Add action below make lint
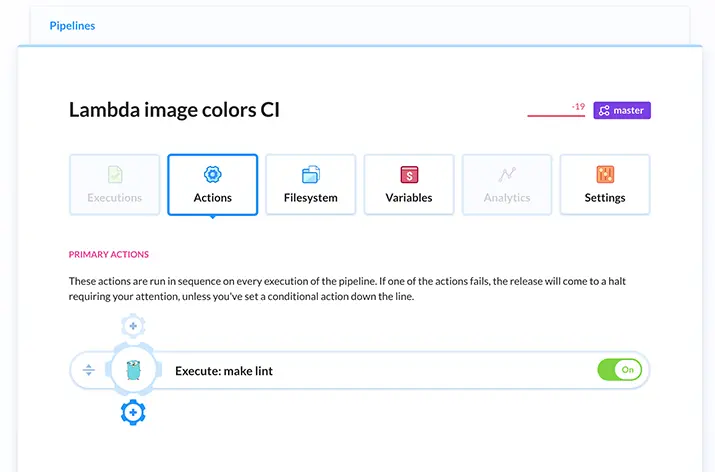 [x=133, y=412]
